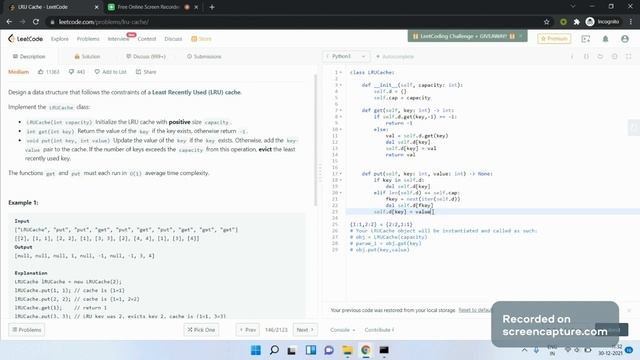This screenshot has width=640, height=360.
Task: Collapse the if key block at line 18
Action: 341,180
